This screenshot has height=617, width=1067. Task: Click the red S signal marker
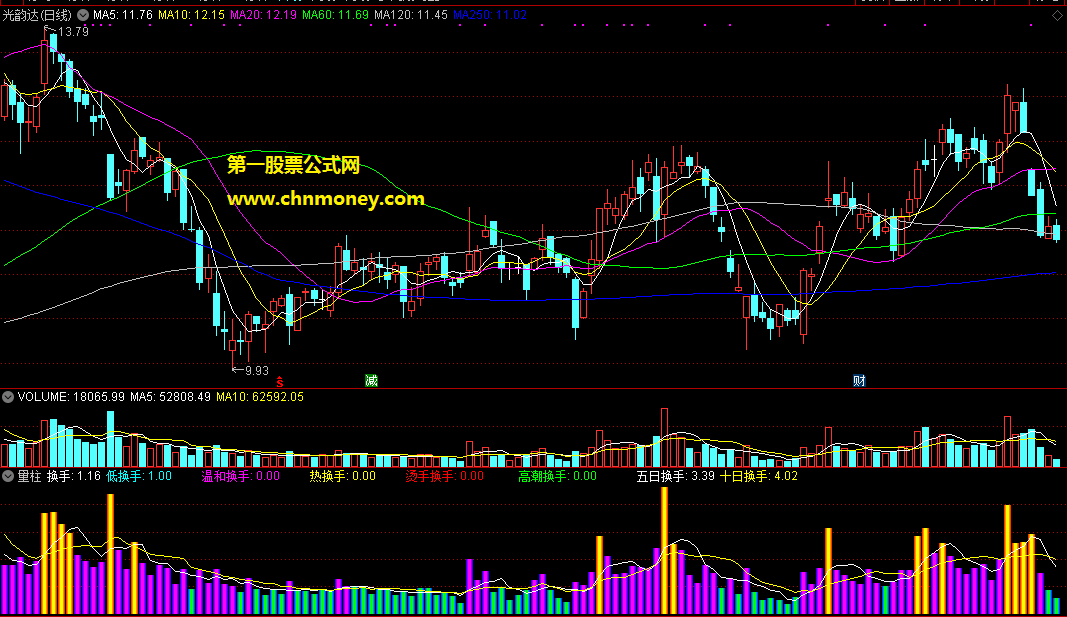coord(280,383)
